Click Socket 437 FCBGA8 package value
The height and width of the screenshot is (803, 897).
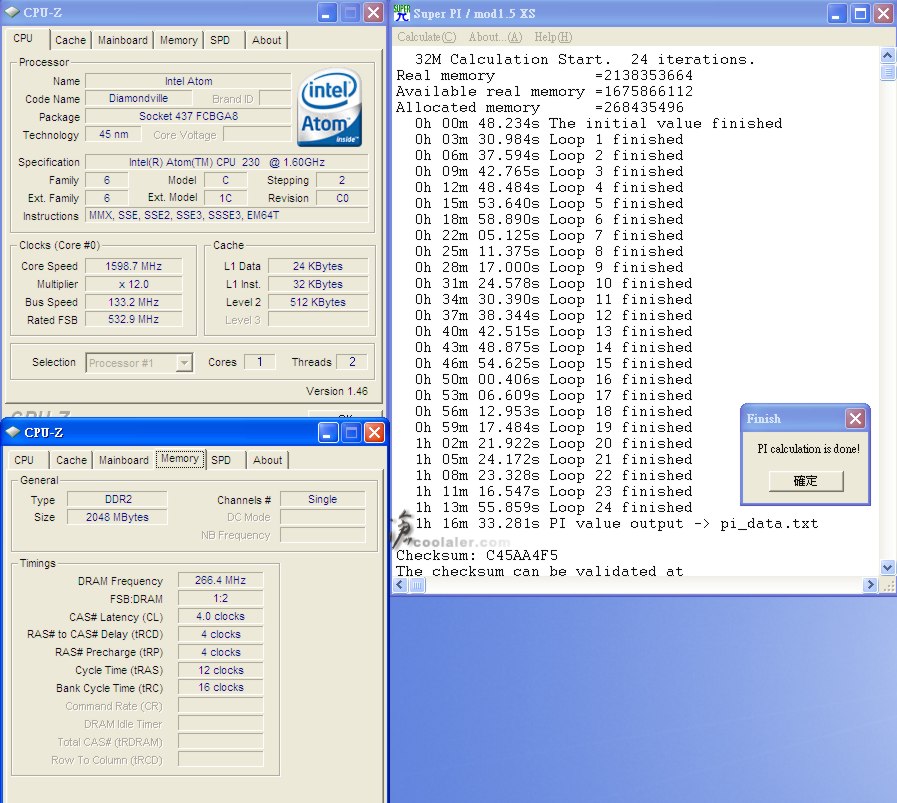[188, 116]
